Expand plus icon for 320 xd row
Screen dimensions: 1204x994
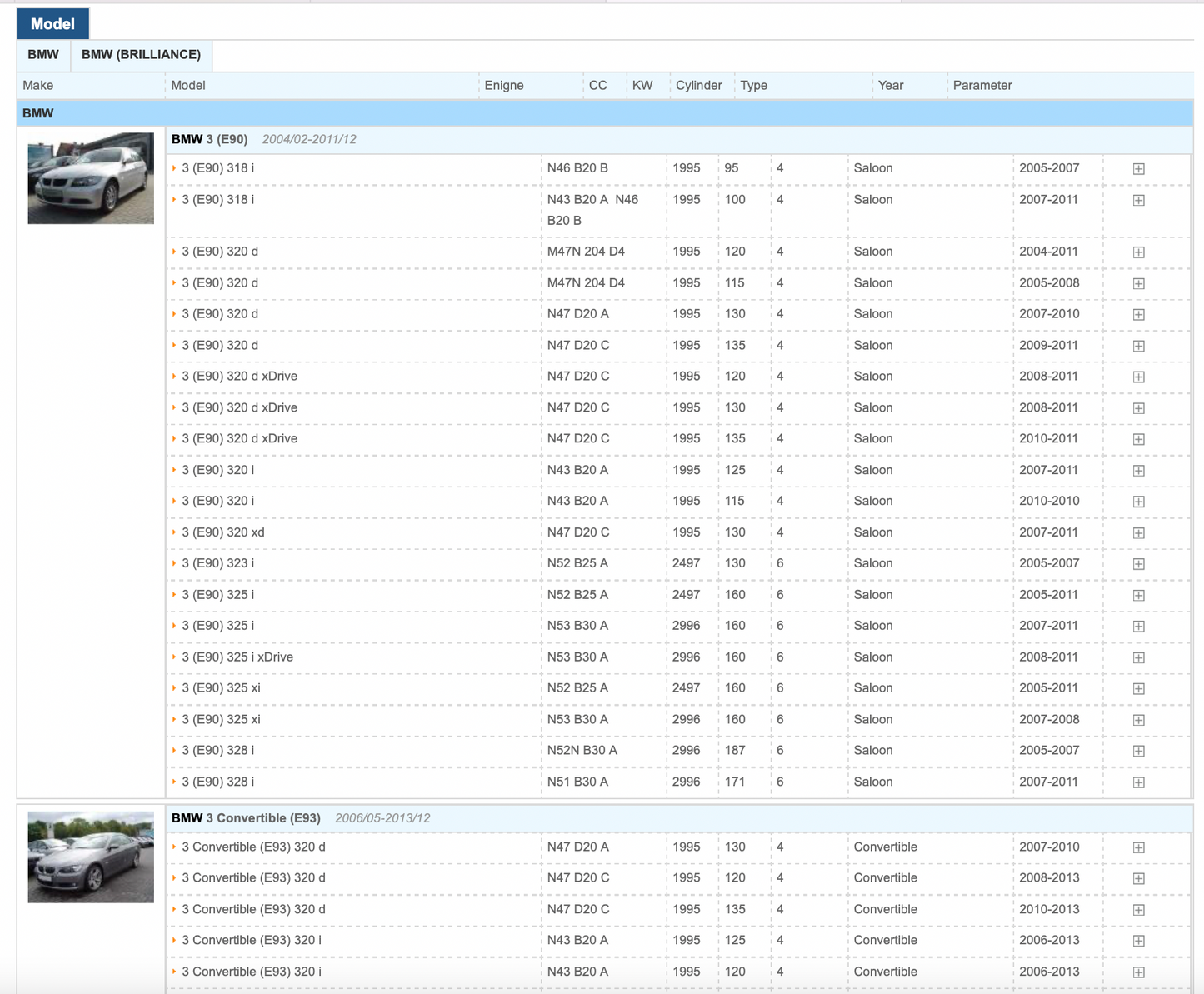(1138, 533)
